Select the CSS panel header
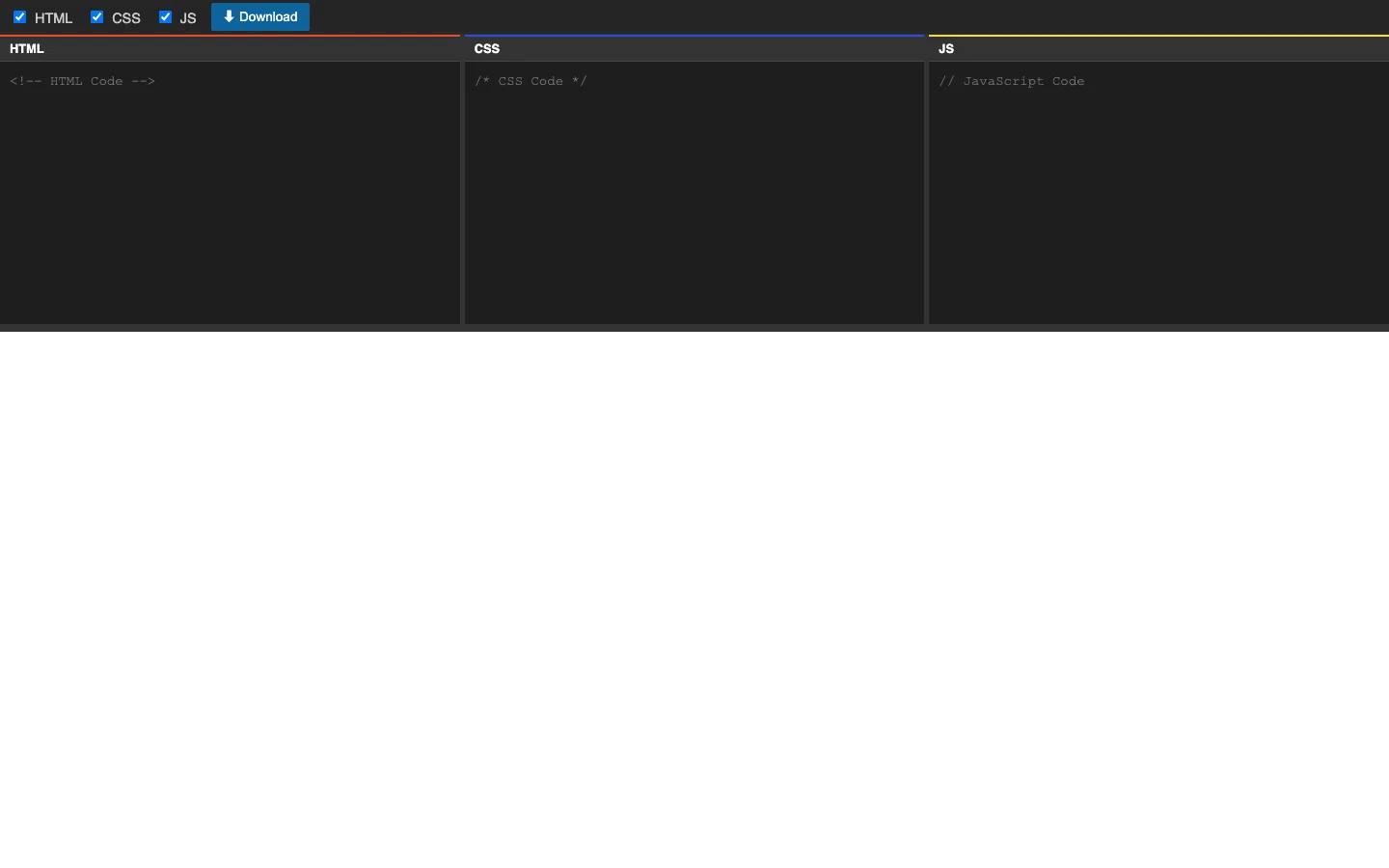 tap(694, 48)
